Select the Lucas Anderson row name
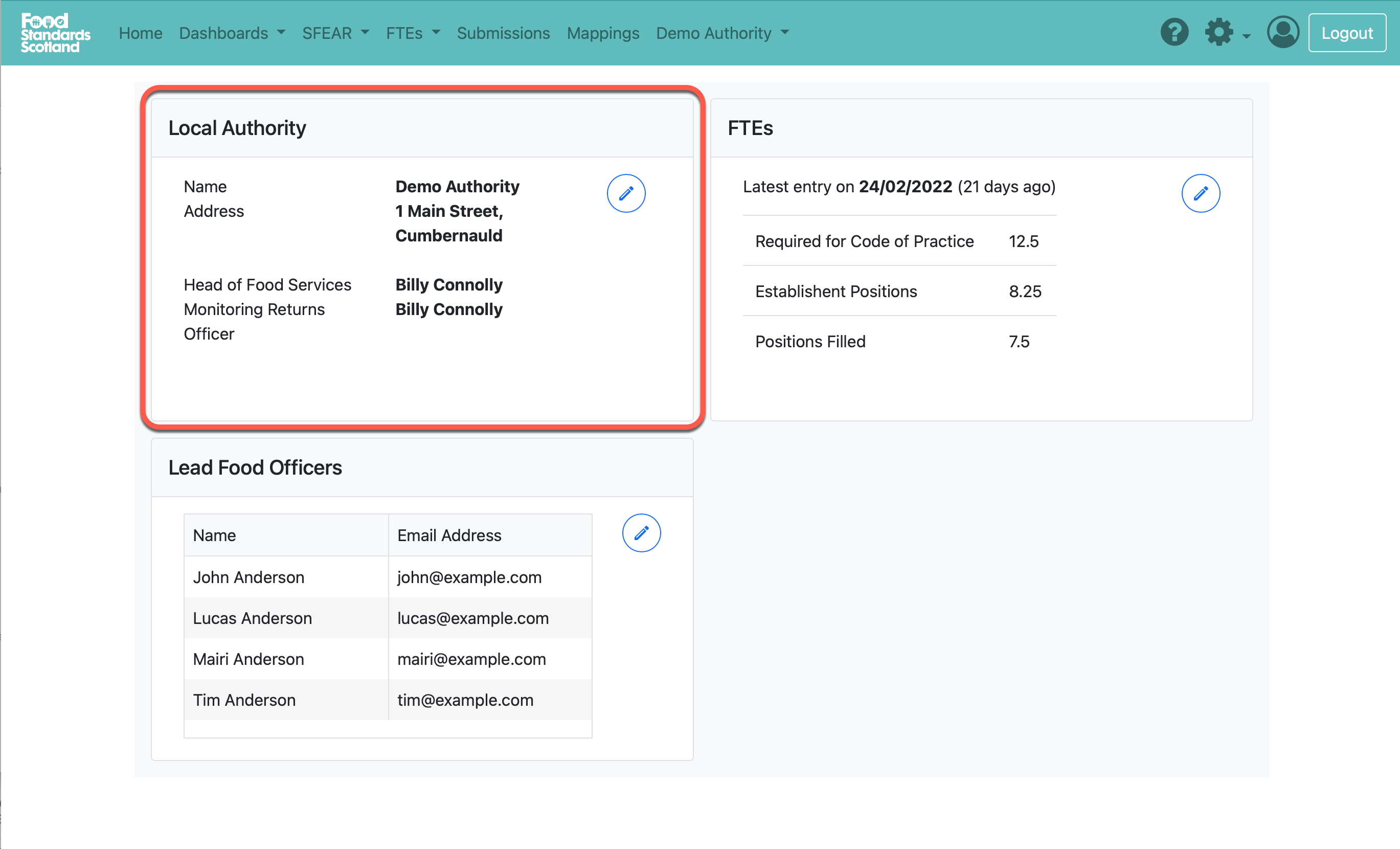The height and width of the screenshot is (849, 1400). (252, 618)
